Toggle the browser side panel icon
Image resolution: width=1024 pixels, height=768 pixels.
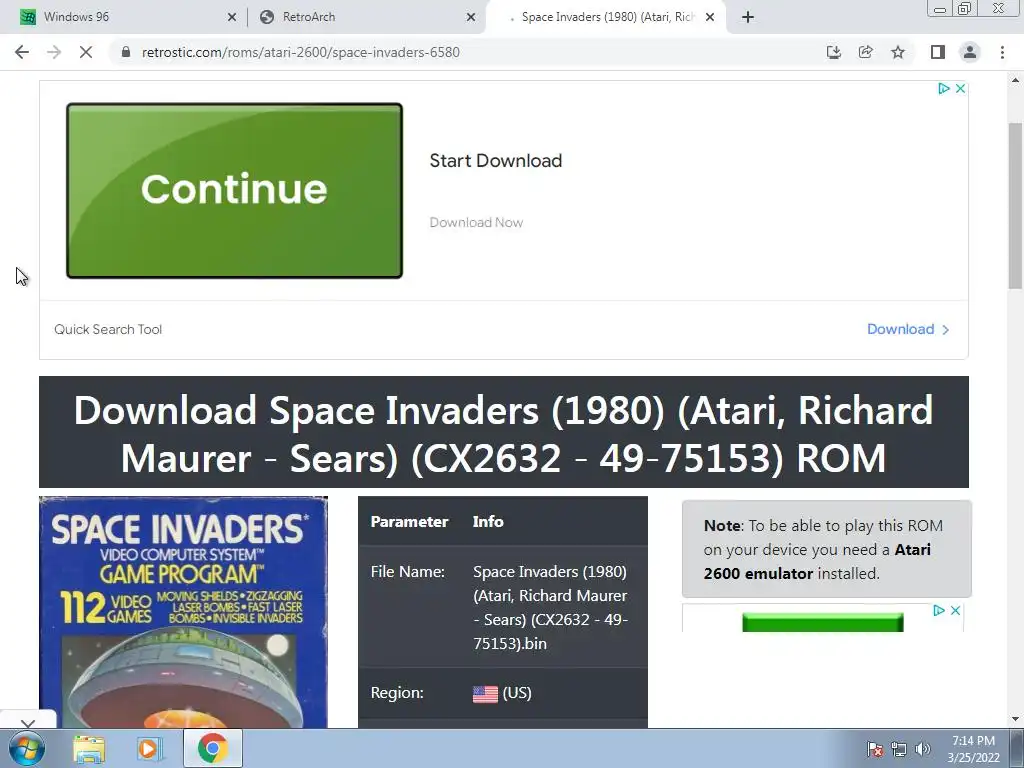point(938,52)
